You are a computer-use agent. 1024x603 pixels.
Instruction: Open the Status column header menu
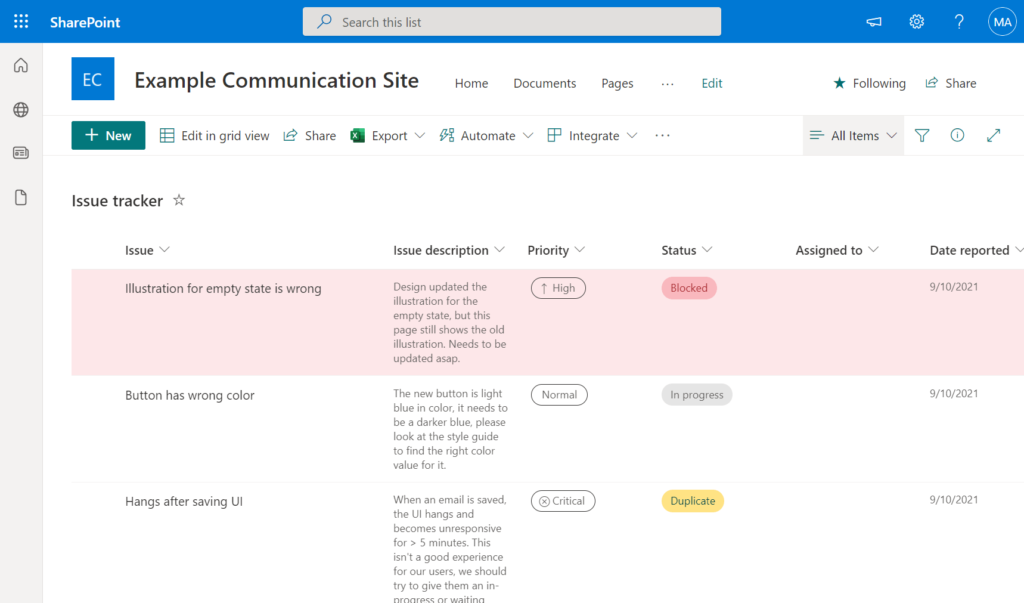click(x=686, y=250)
